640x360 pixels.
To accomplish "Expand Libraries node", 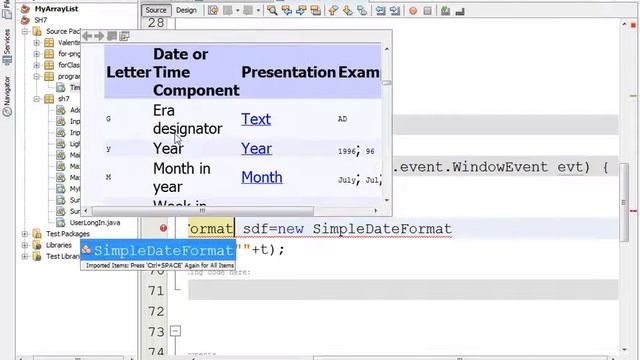I will [x=25, y=245].
